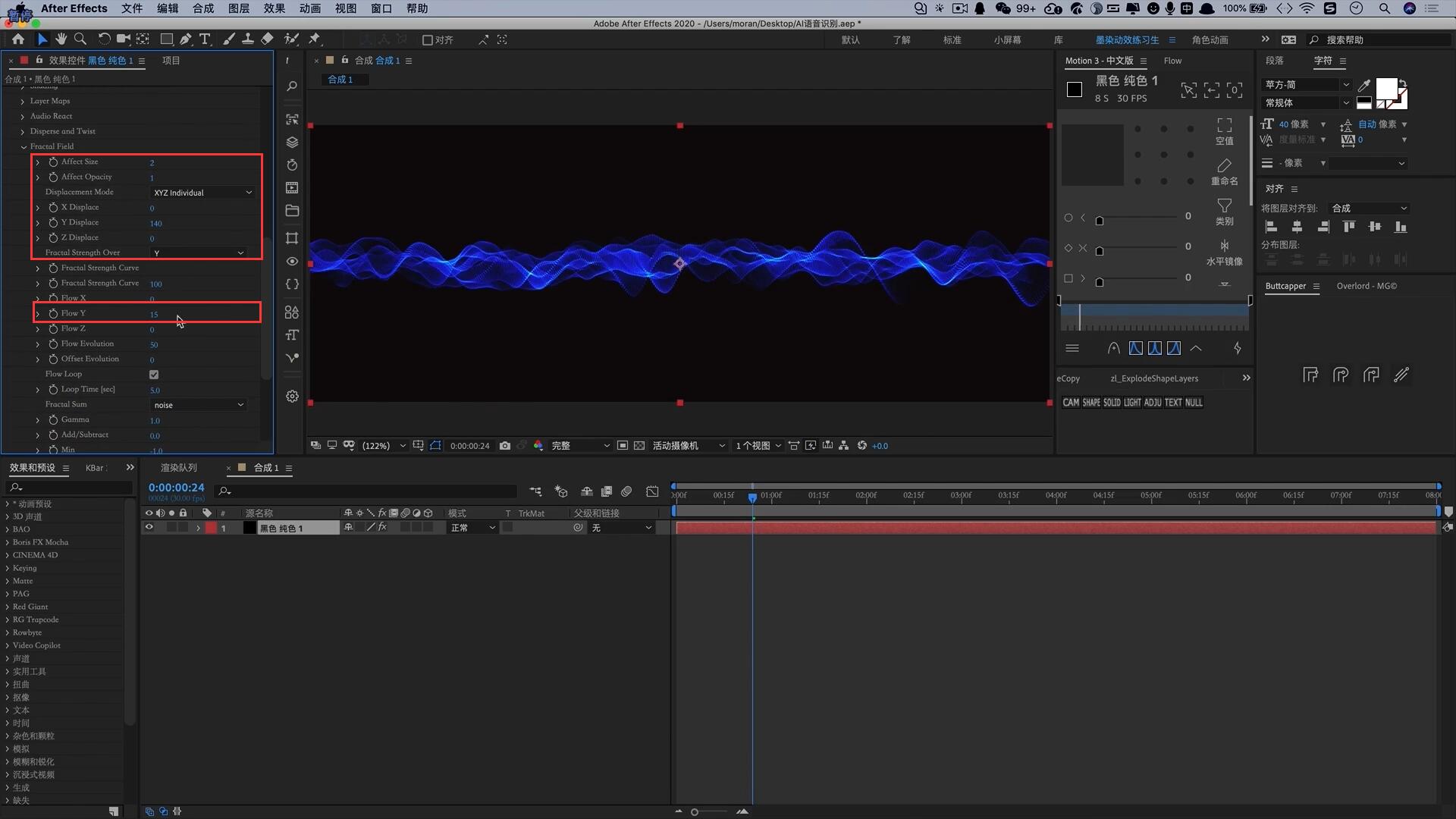The height and width of the screenshot is (819, 1456).
Task: Align layers to left edge icon
Action: (1272, 227)
